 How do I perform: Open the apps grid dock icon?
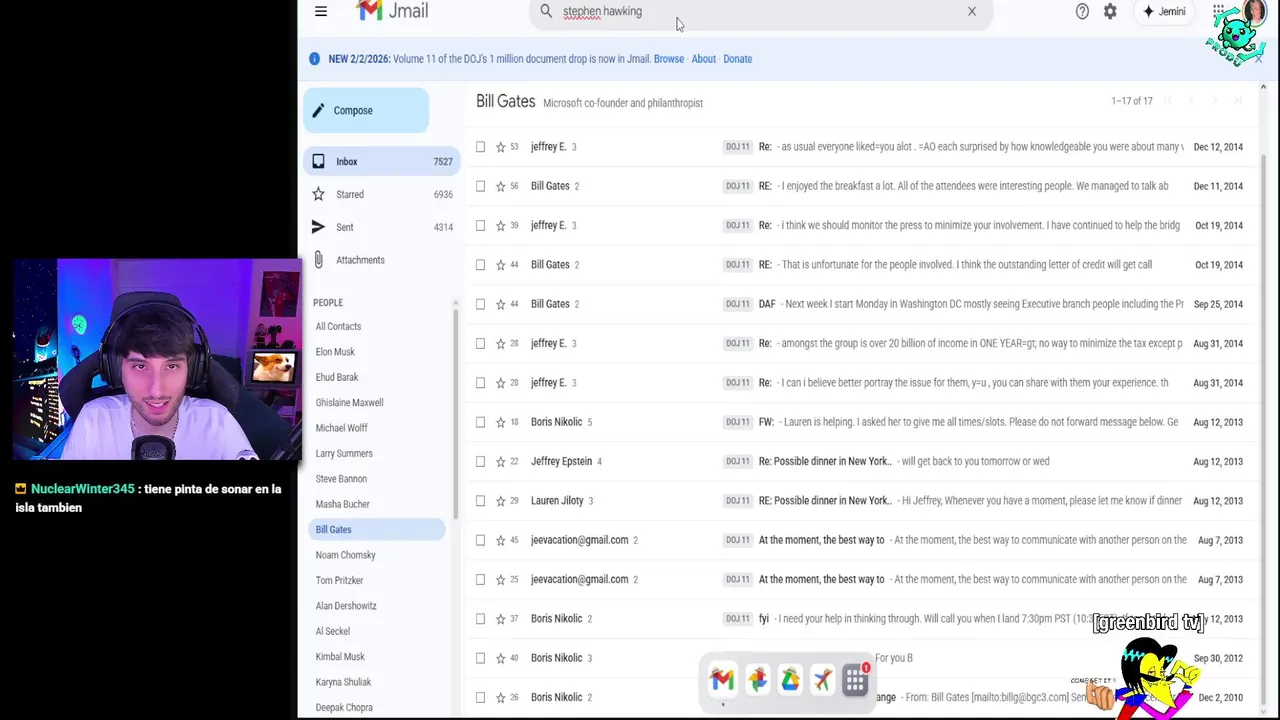click(x=855, y=681)
